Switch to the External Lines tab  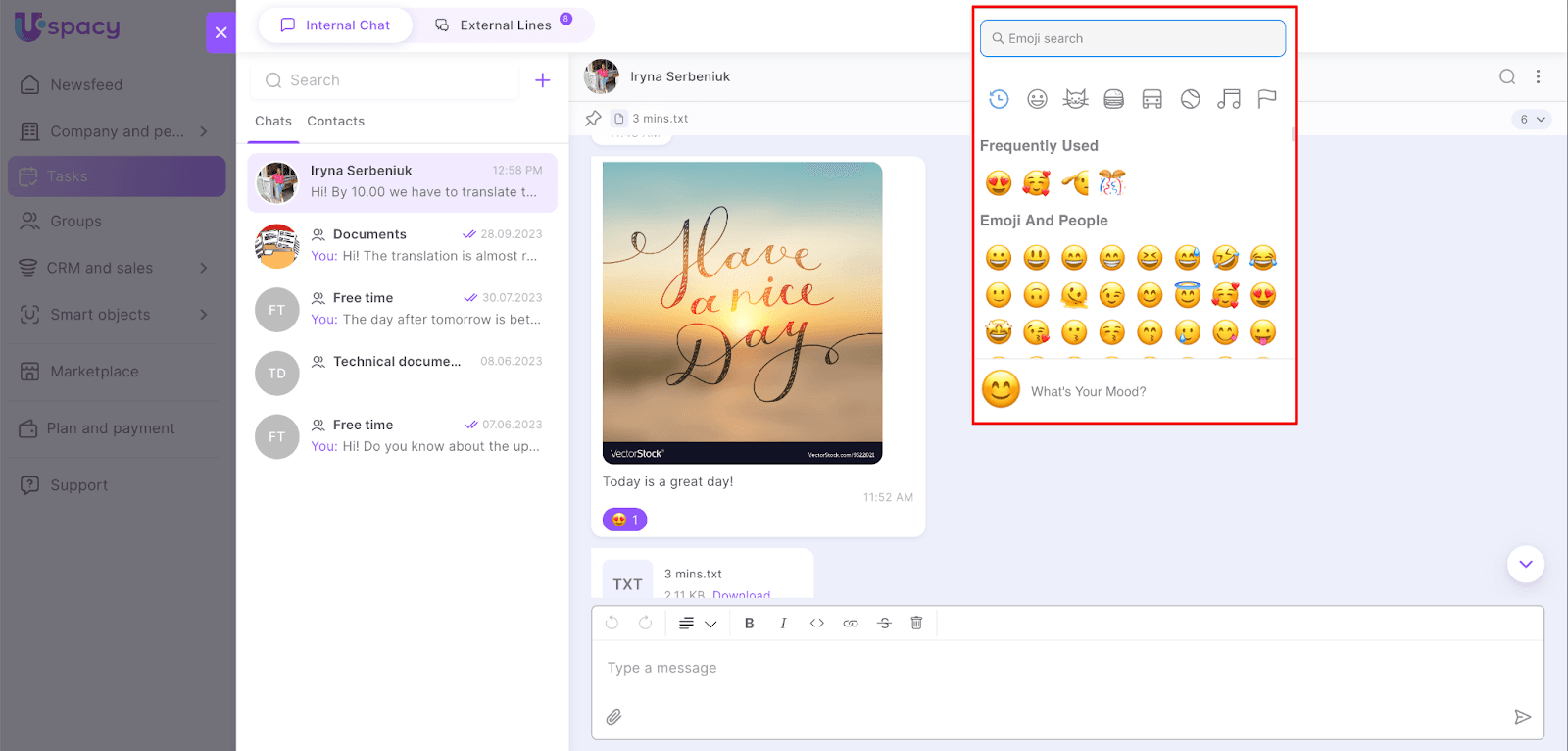(x=504, y=25)
